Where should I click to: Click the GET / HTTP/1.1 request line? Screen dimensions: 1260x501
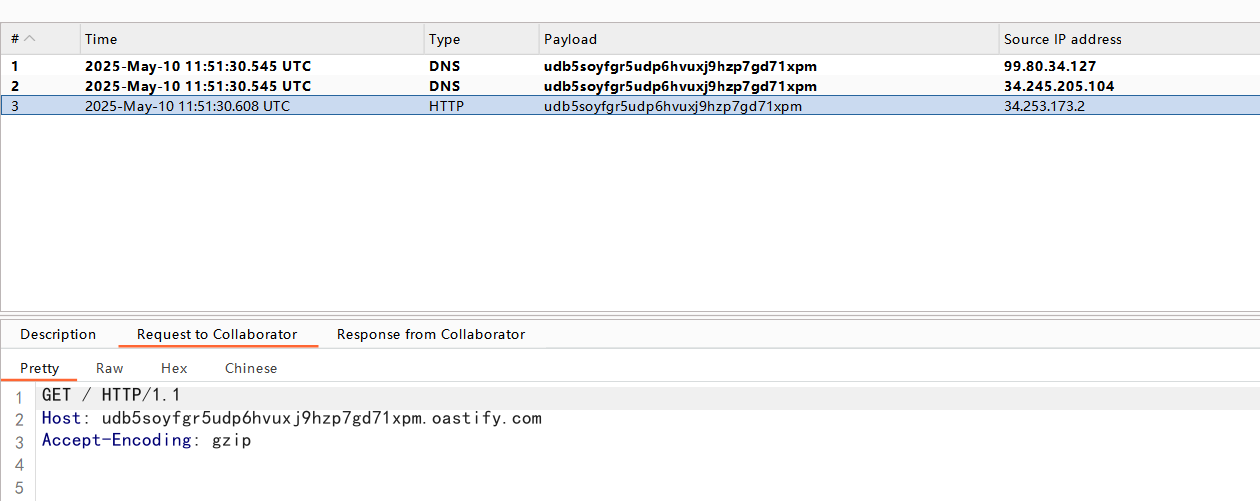(x=111, y=396)
